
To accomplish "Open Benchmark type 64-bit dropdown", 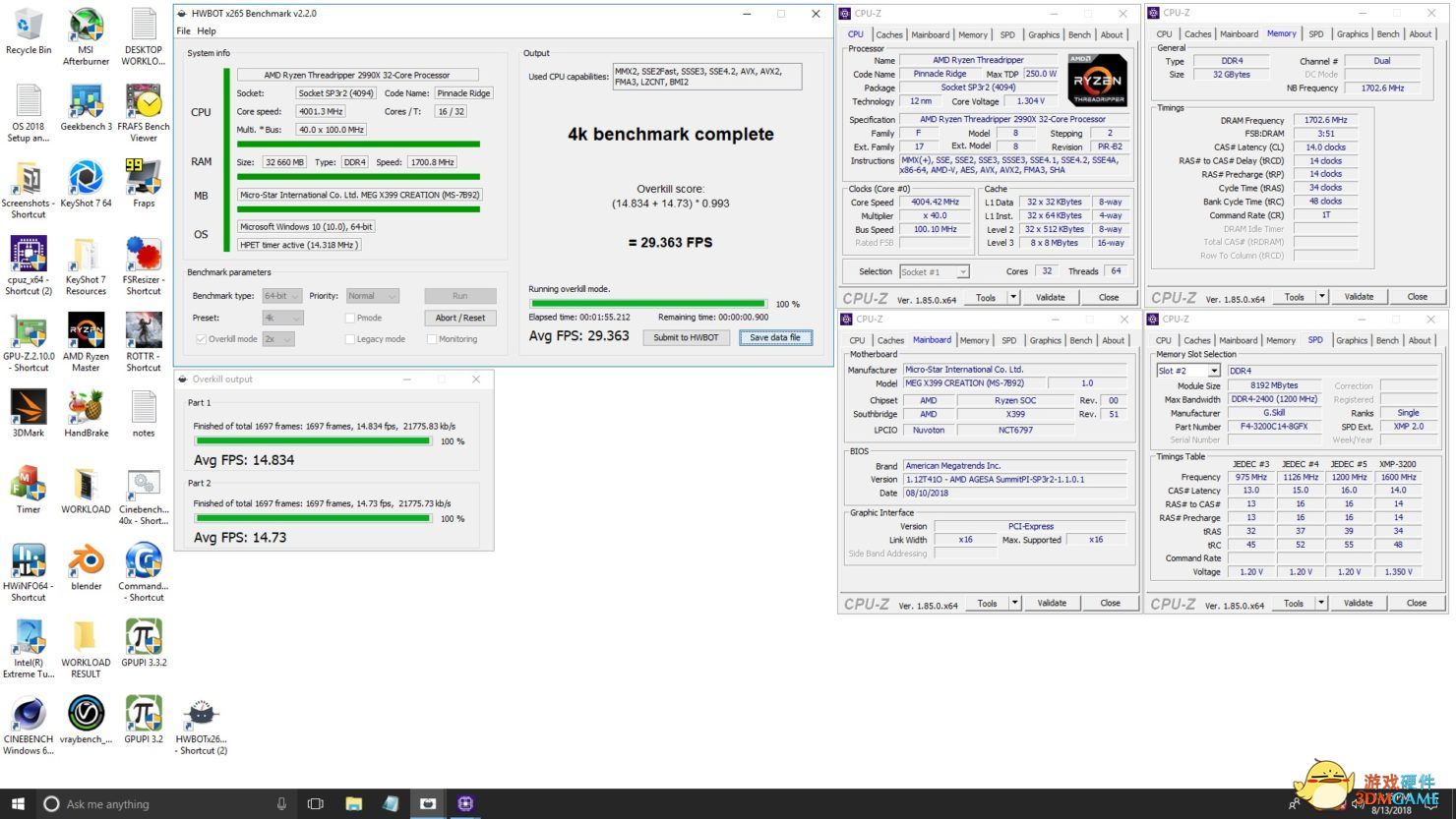I will click(x=281, y=296).
